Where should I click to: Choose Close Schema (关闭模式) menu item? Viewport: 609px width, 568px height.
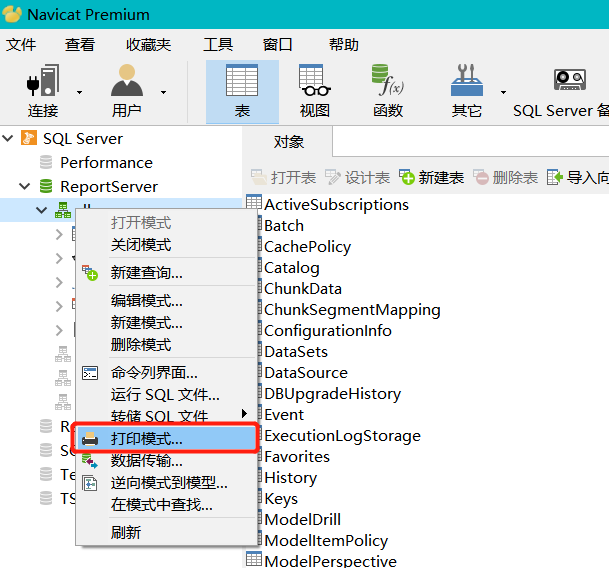click(166, 245)
